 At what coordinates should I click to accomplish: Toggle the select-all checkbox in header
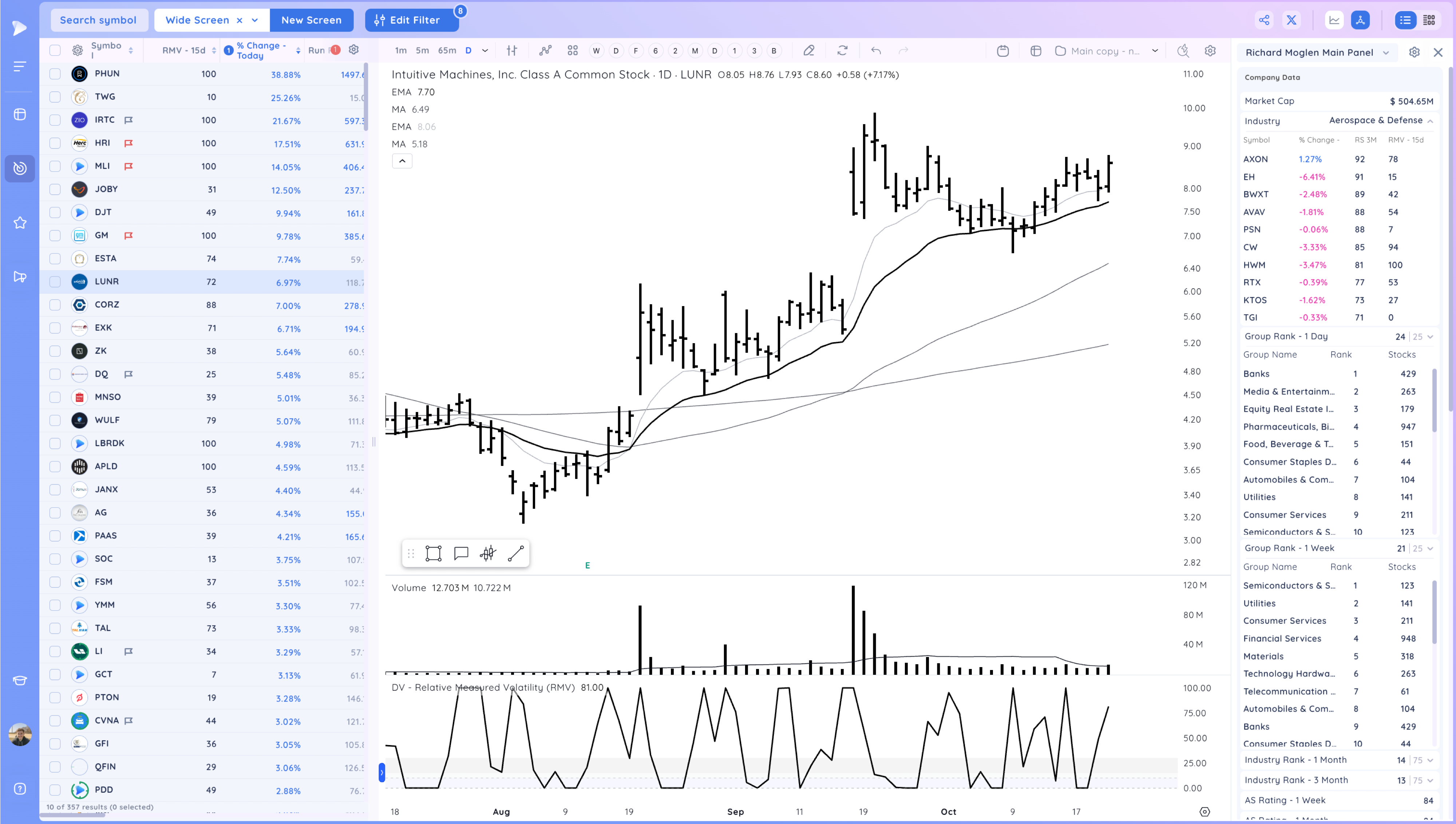55,50
